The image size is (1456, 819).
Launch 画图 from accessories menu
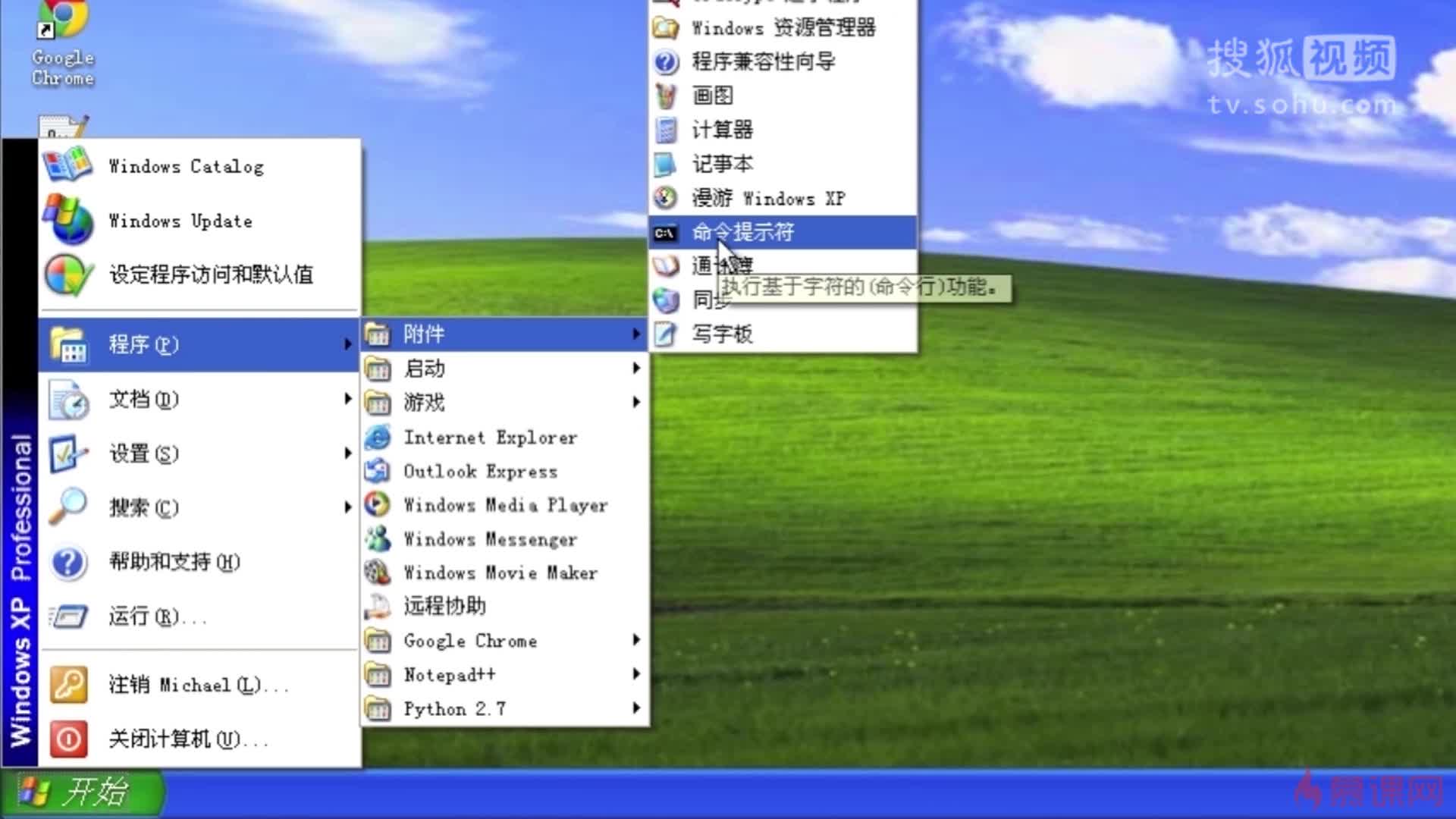click(783, 96)
